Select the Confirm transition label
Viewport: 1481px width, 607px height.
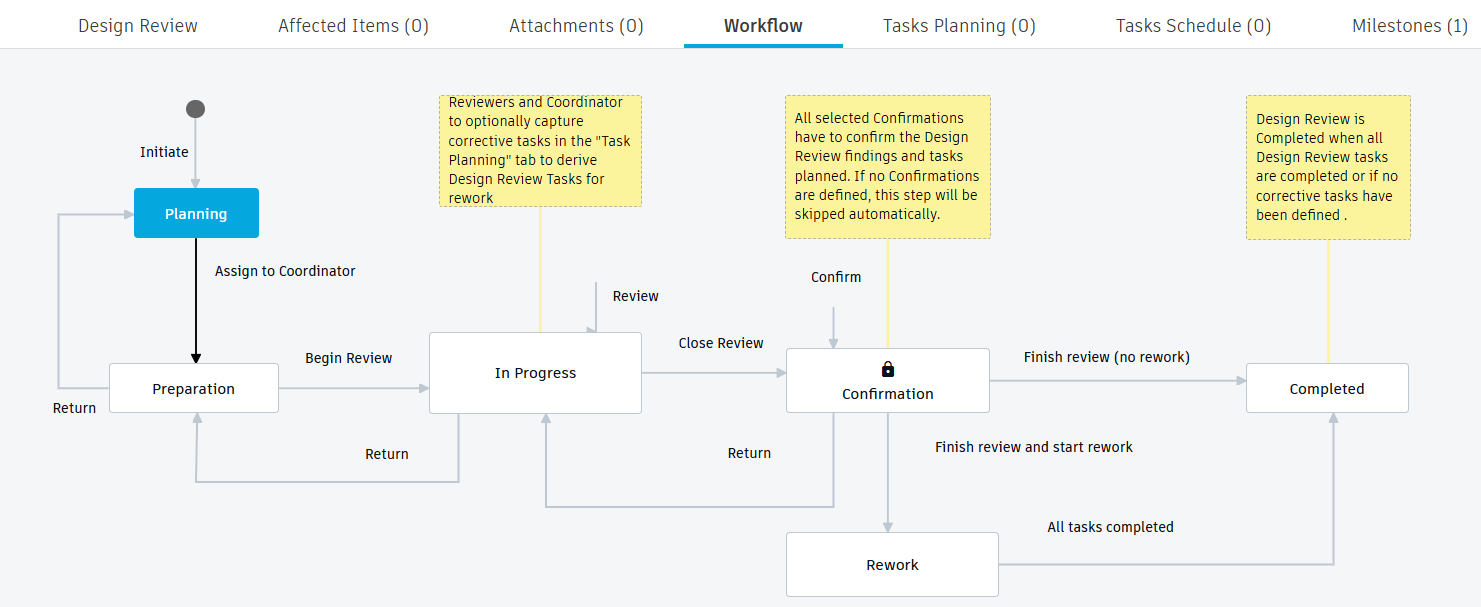(836, 277)
